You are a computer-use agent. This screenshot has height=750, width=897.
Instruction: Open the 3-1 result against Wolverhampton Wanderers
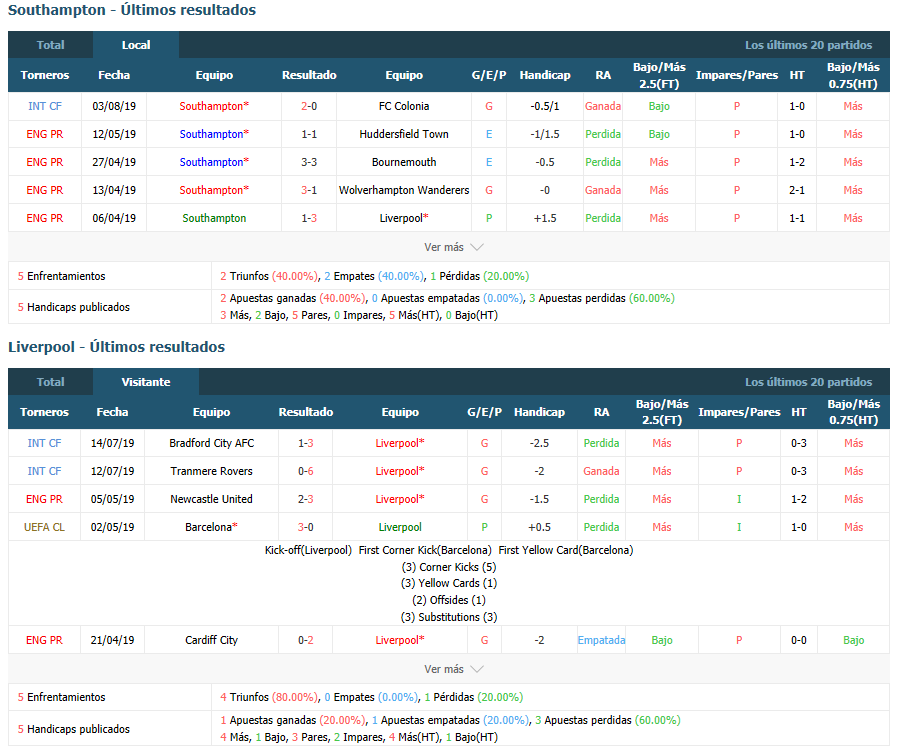(309, 190)
